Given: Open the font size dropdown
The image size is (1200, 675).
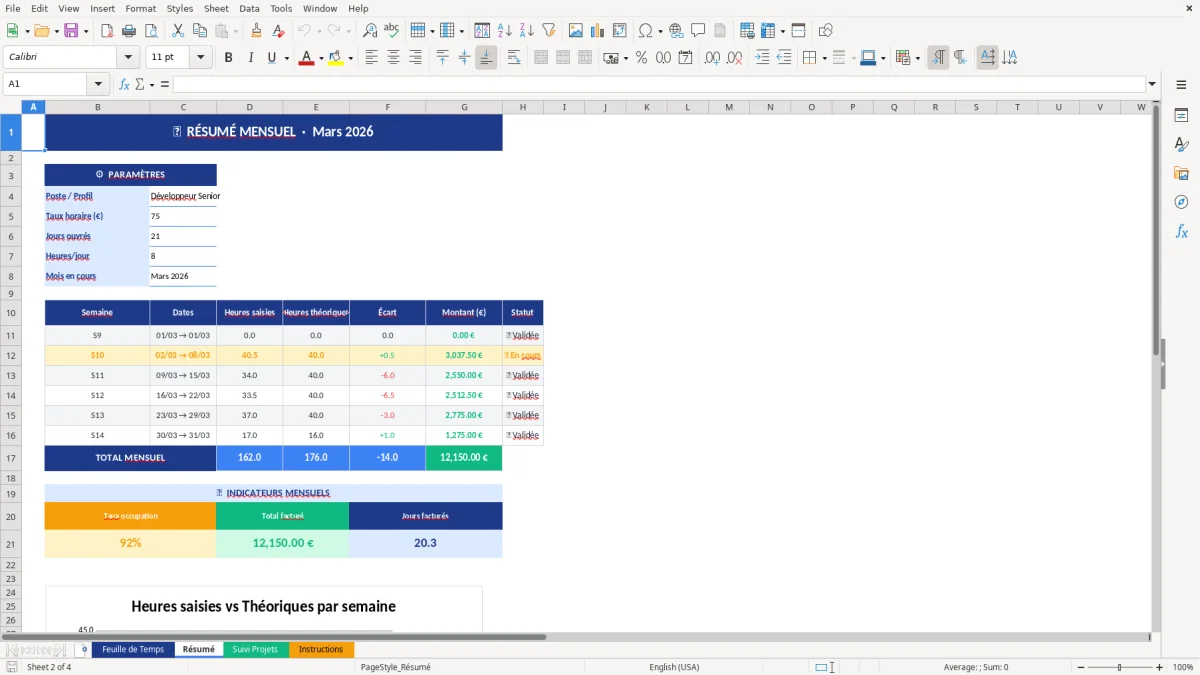Looking at the screenshot, I should [x=198, y=57].
